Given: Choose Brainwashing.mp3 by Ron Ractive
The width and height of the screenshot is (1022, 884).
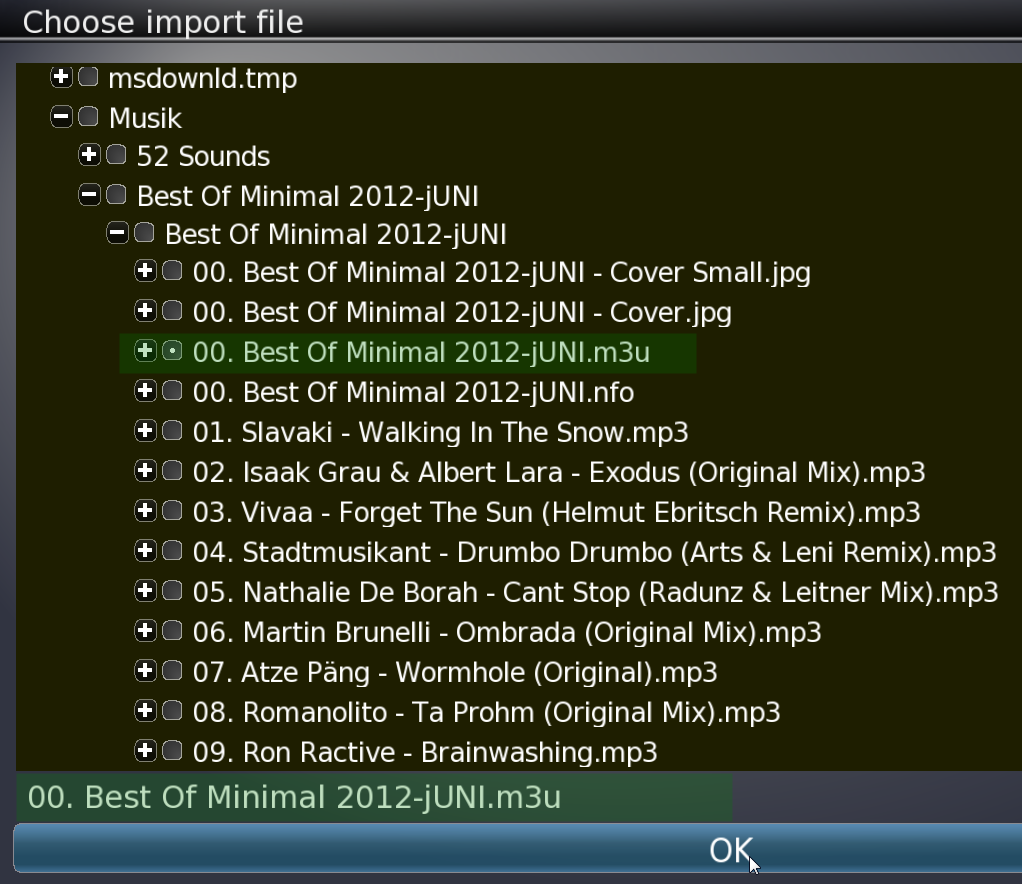Looking at the screenshot, I should click(425, 753).
